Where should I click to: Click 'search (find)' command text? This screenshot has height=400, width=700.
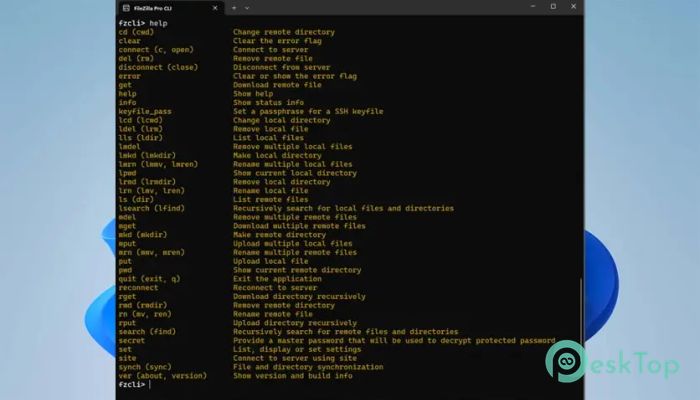[x=147, y=332]
